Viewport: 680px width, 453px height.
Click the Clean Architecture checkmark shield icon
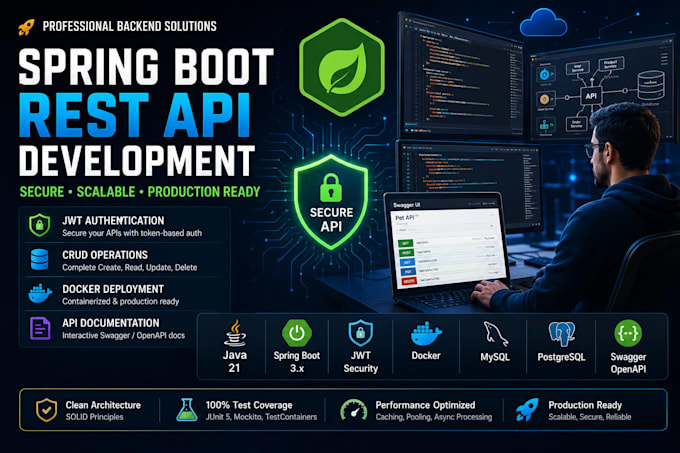point(46,410)
